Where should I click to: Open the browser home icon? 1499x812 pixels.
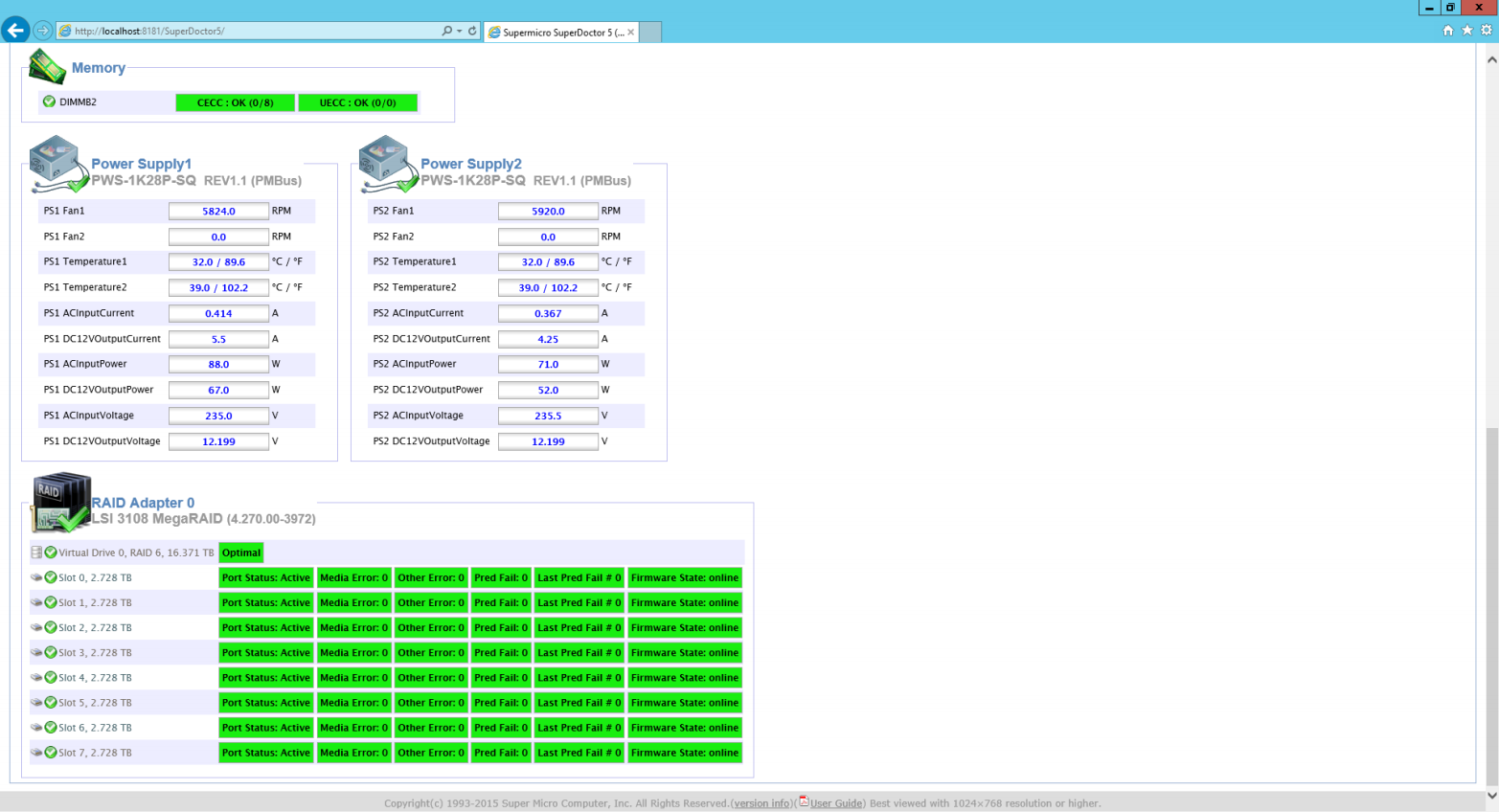pyautogui.click(x=1447, y=31)
